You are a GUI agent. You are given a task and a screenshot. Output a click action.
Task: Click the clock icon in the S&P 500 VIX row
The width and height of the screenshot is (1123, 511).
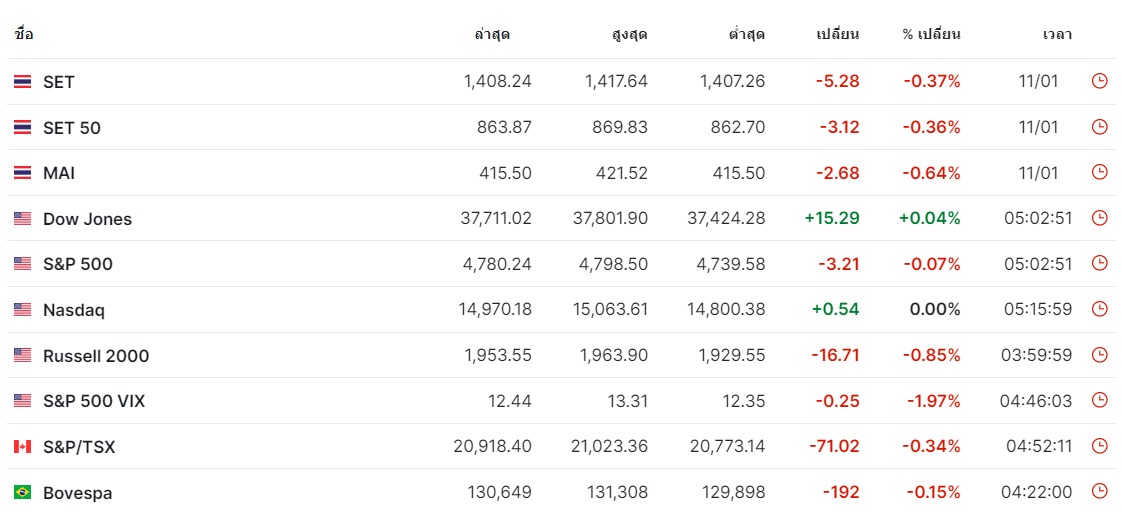point(1099,401)
